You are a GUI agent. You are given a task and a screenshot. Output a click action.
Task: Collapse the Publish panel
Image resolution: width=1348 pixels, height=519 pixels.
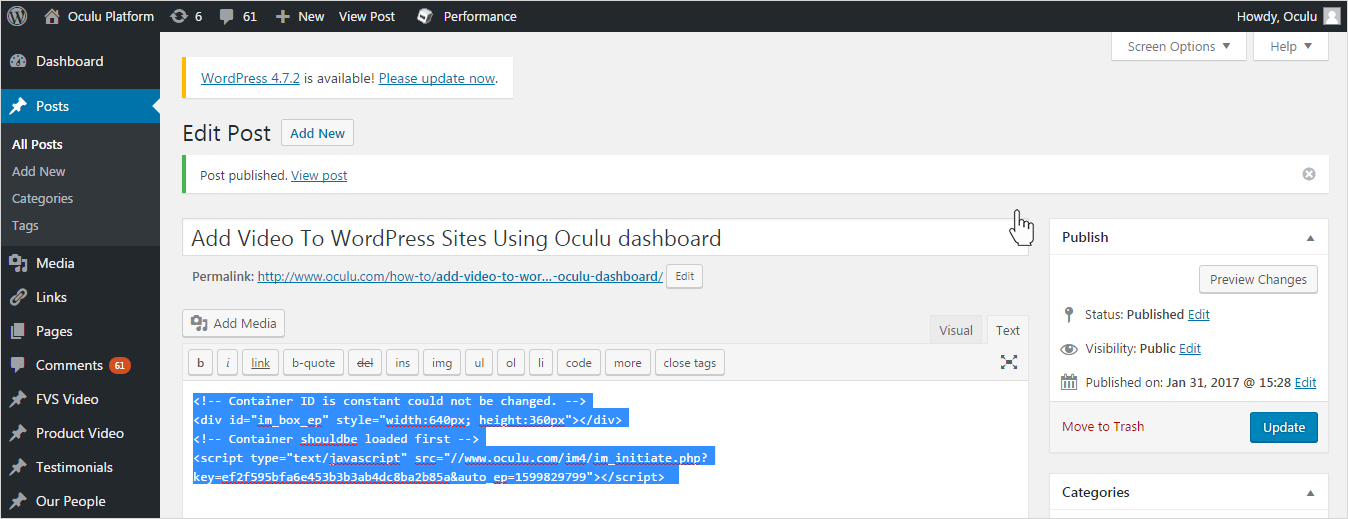pos(1310,238)
